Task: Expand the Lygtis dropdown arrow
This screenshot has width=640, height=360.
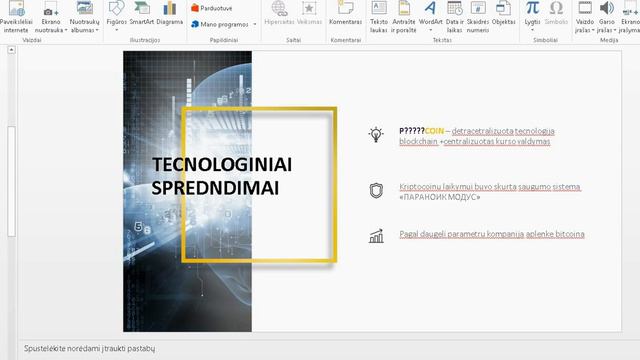Action: [x=532, y=30]
